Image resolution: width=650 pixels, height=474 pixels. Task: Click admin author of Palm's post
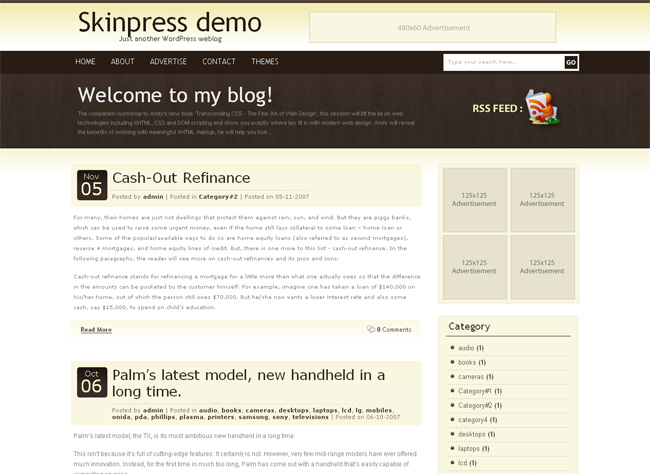[x=153, y=410]
